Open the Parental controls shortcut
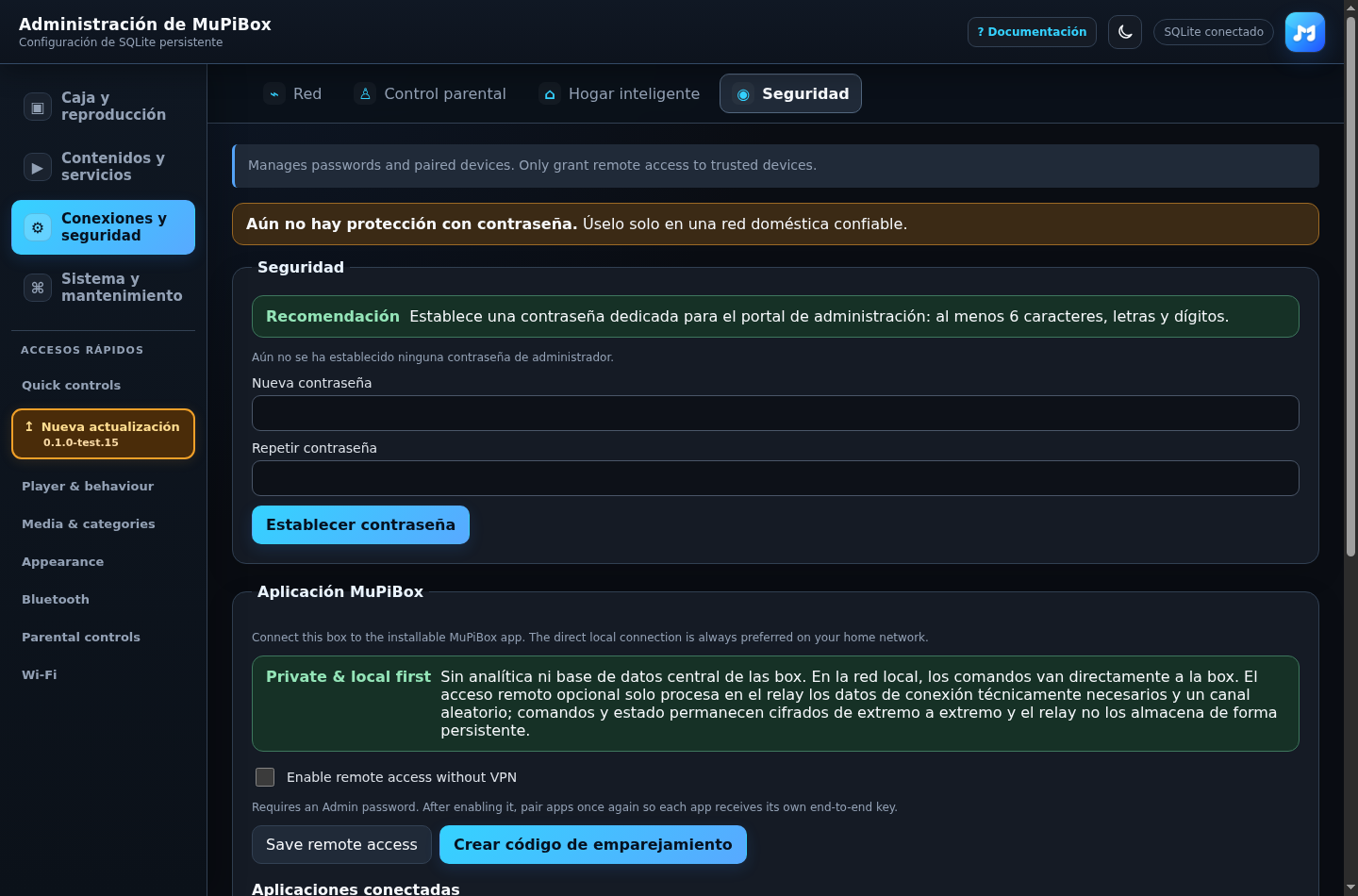Image resolution: width=1358 pixels, height=896 pixels. pyautogui.click(x=104, y=638)
